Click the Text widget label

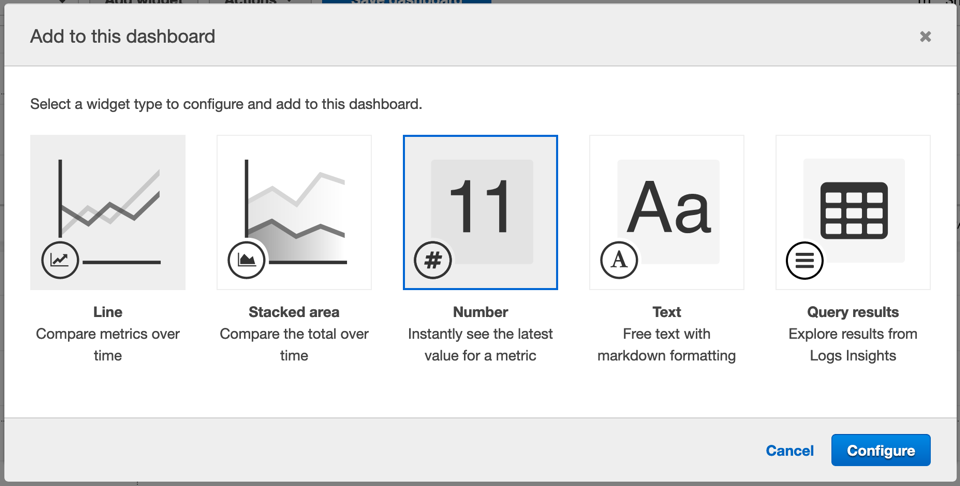coord(667,312)
